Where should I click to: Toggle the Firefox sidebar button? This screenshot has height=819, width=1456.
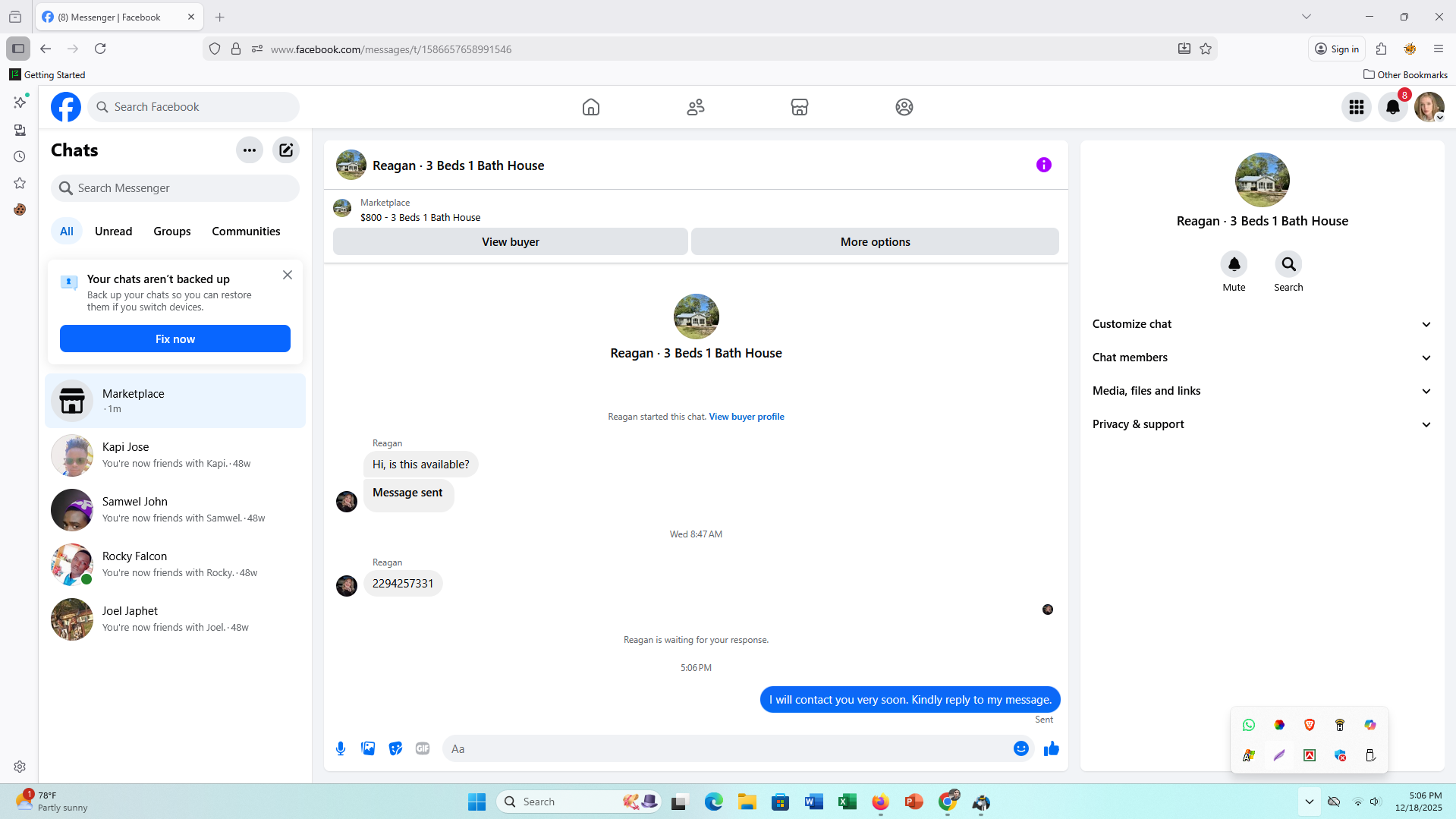coord(18,49)
